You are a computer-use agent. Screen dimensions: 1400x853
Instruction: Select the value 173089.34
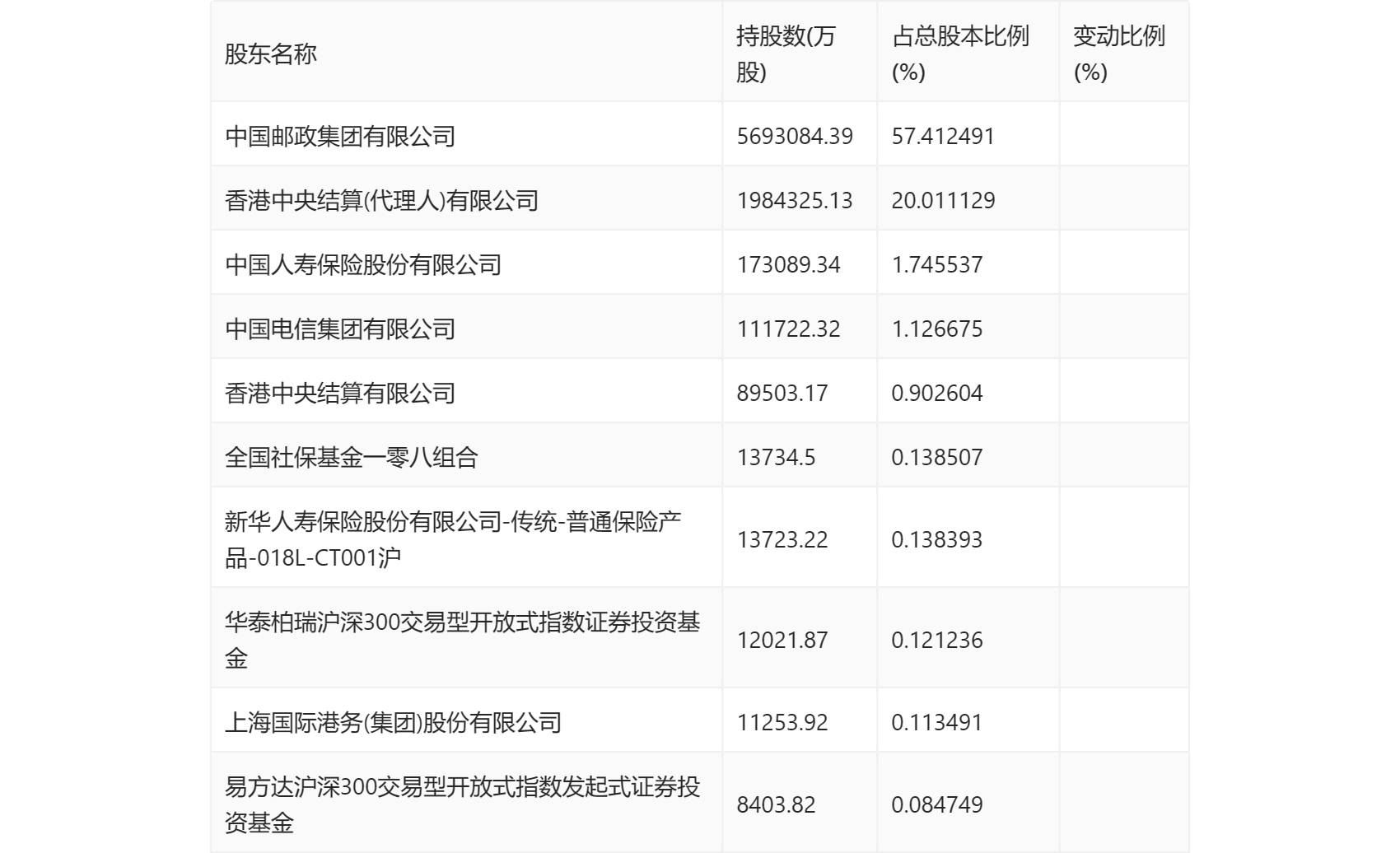(x=788, y=264)
